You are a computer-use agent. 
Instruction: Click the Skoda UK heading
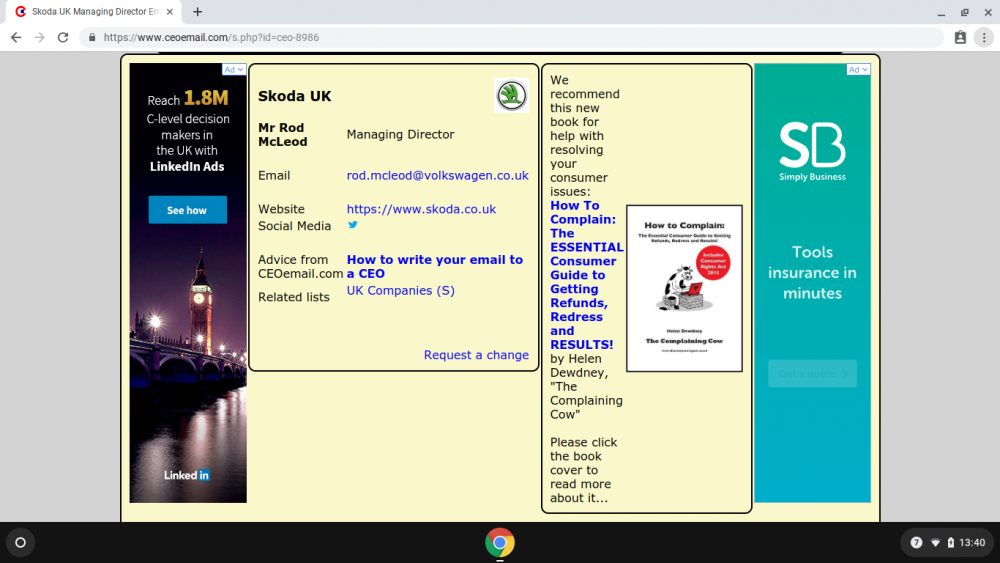coord(295,96)
